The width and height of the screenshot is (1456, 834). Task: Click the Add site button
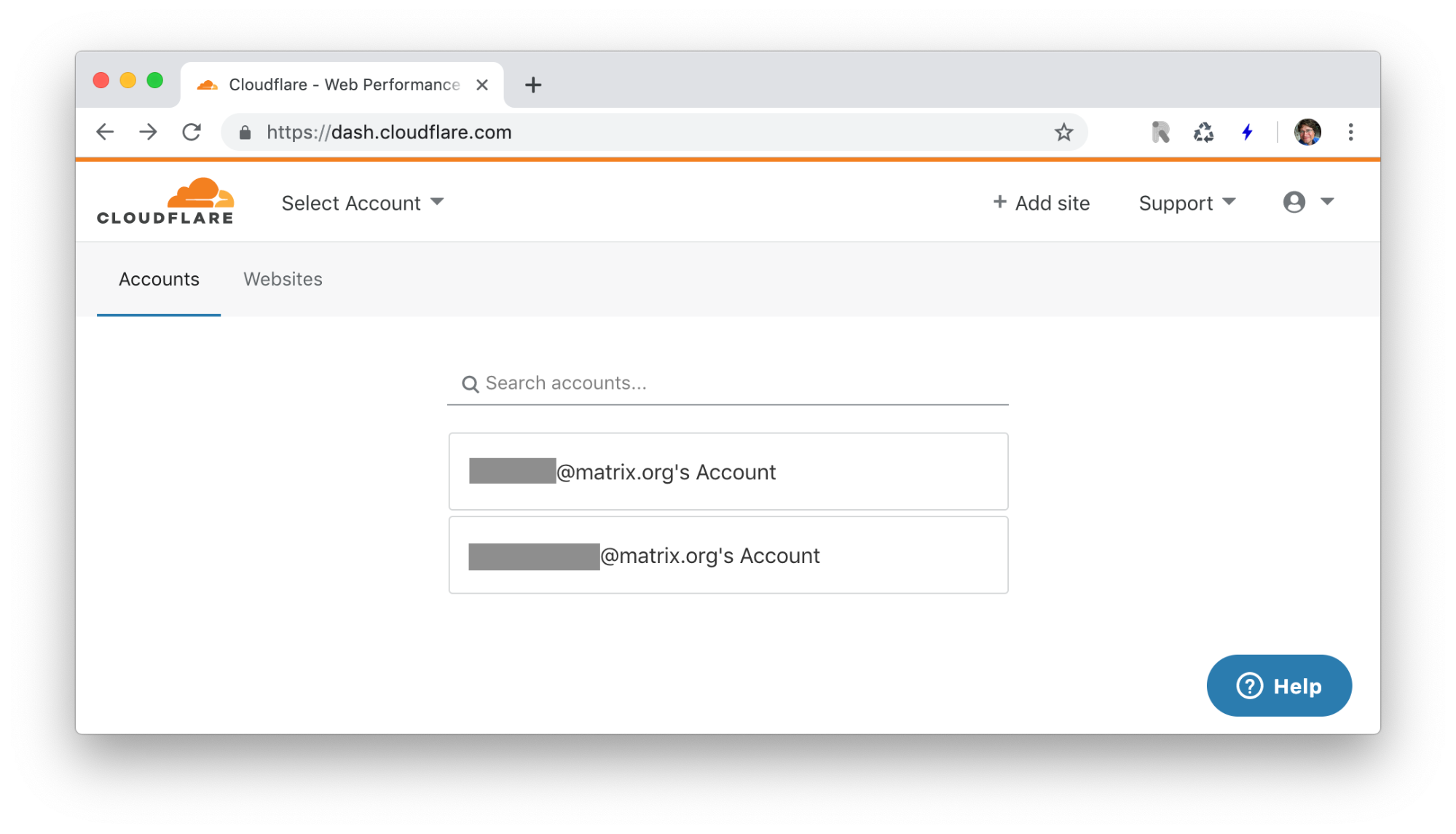point(1041,202)
